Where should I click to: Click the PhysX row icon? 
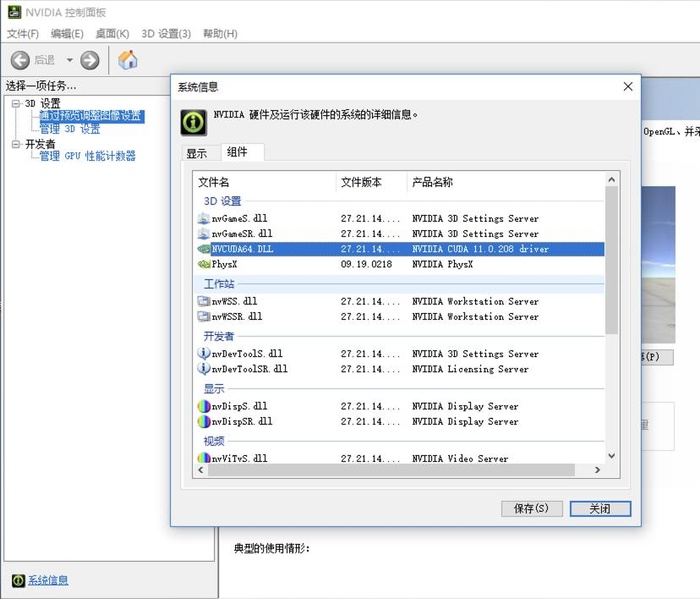(204, 264)
